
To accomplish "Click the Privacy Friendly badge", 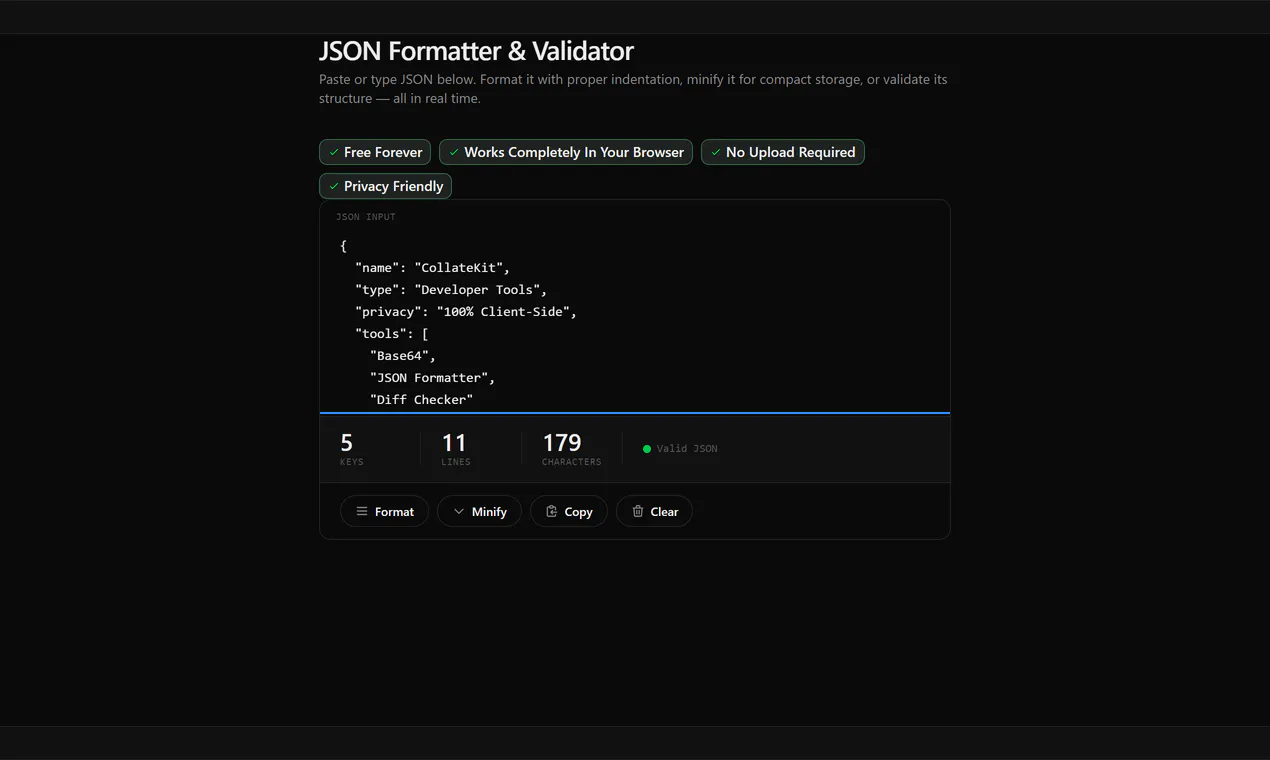I will 385,186.
